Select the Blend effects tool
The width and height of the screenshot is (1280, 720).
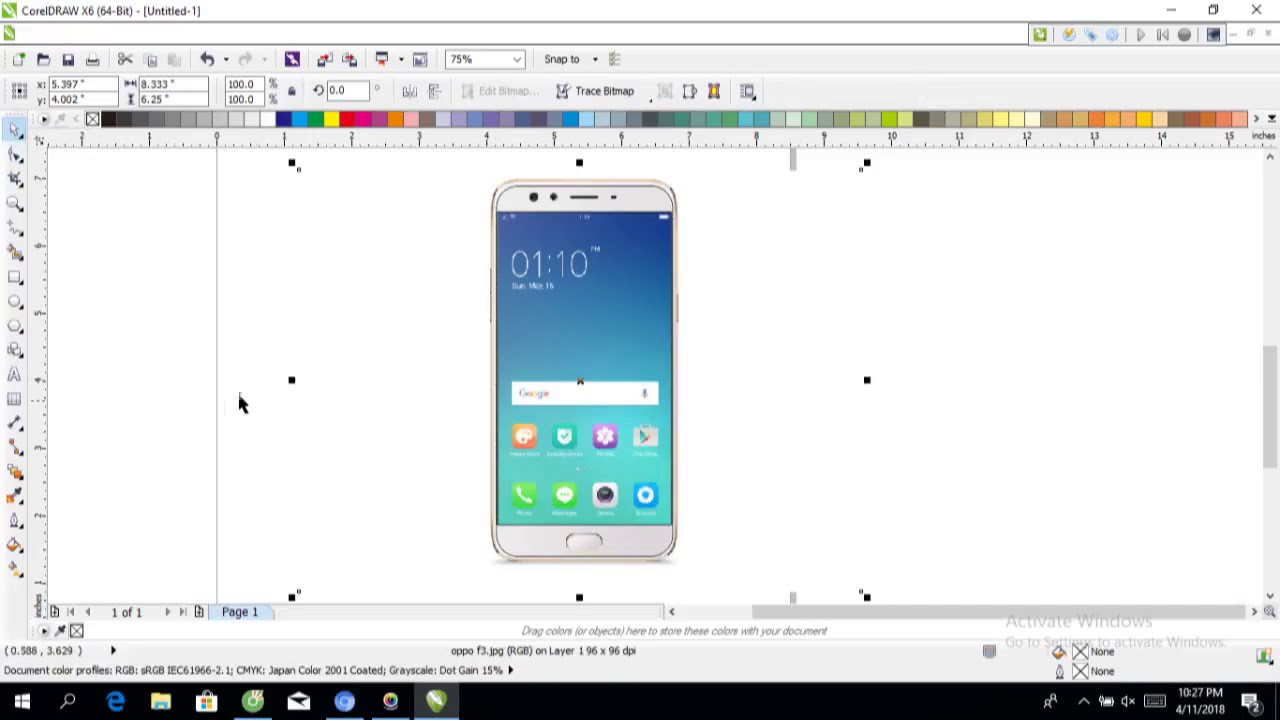point(15,472)
